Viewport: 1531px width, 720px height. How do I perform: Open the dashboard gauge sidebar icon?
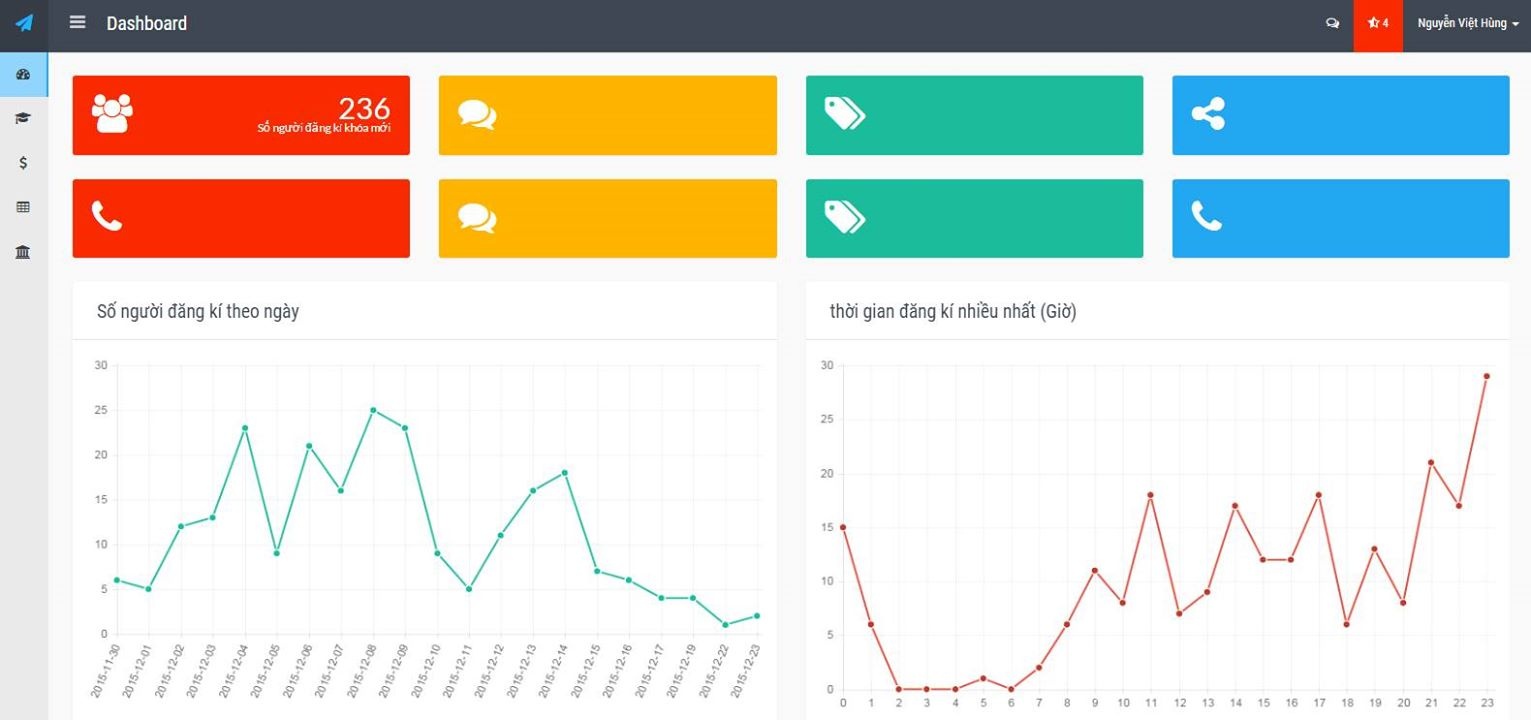23,74
